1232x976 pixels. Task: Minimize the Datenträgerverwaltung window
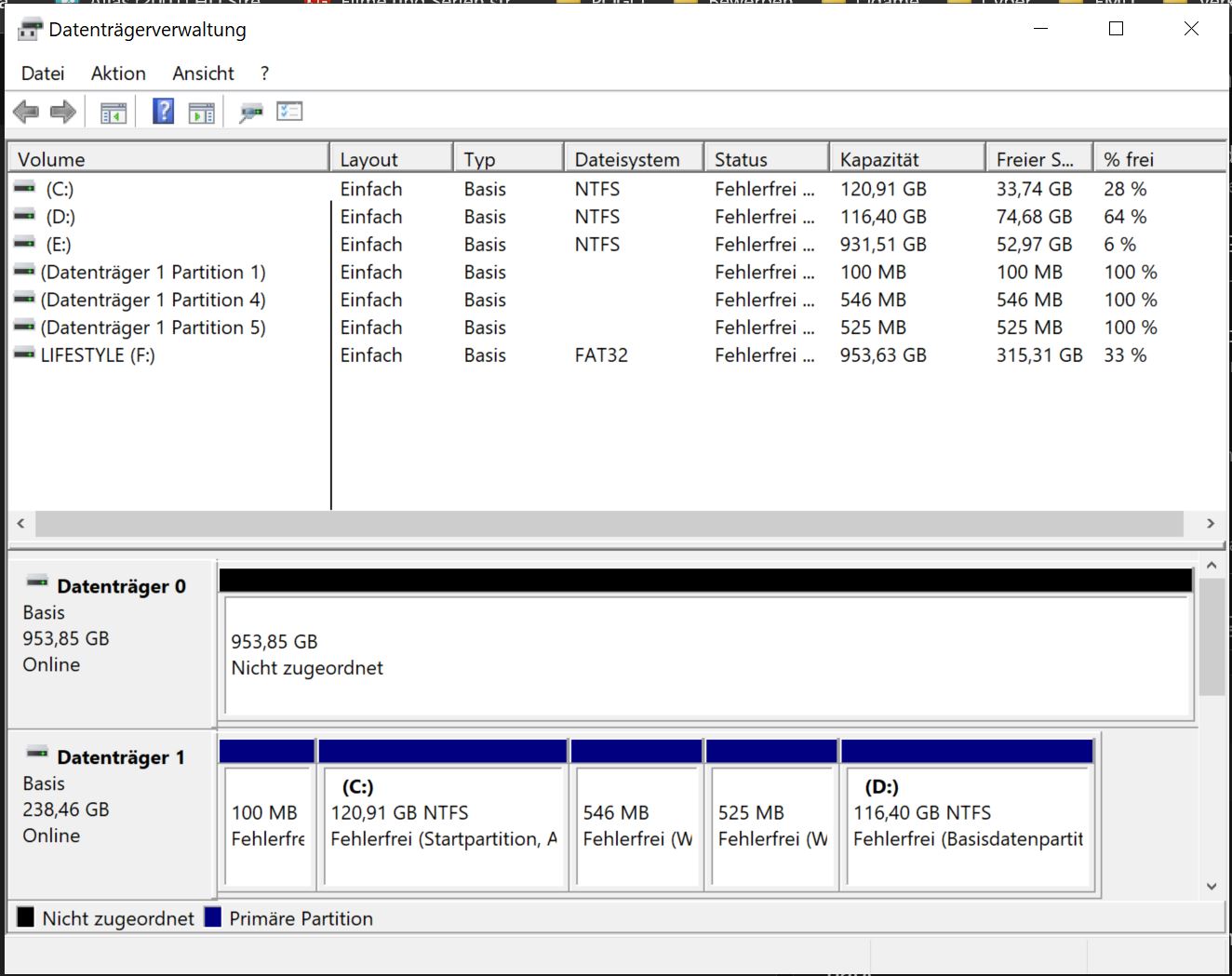pos(1041,29)
